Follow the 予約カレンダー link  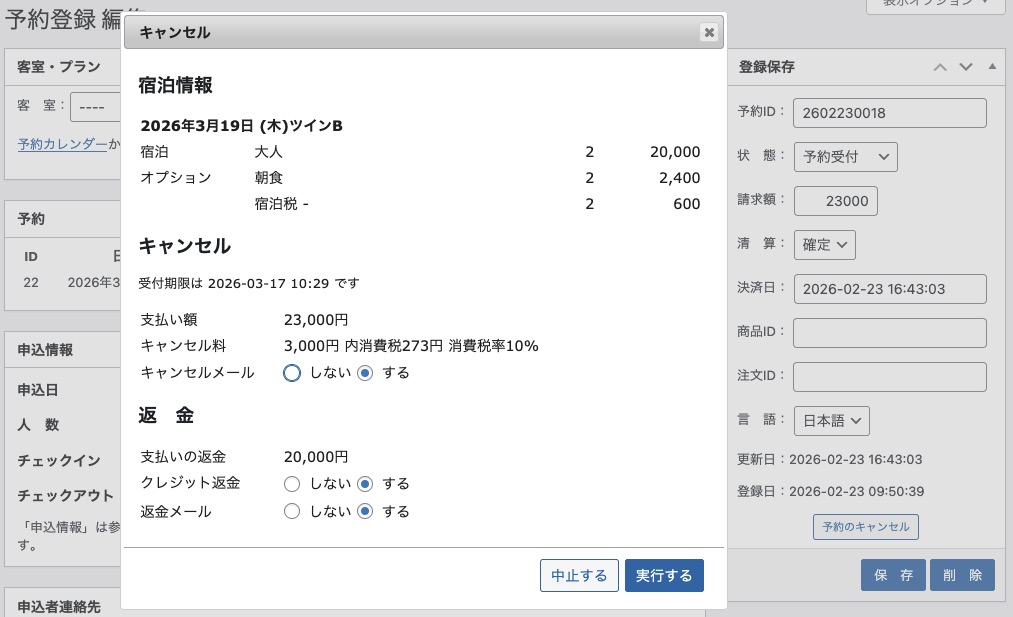62,144
